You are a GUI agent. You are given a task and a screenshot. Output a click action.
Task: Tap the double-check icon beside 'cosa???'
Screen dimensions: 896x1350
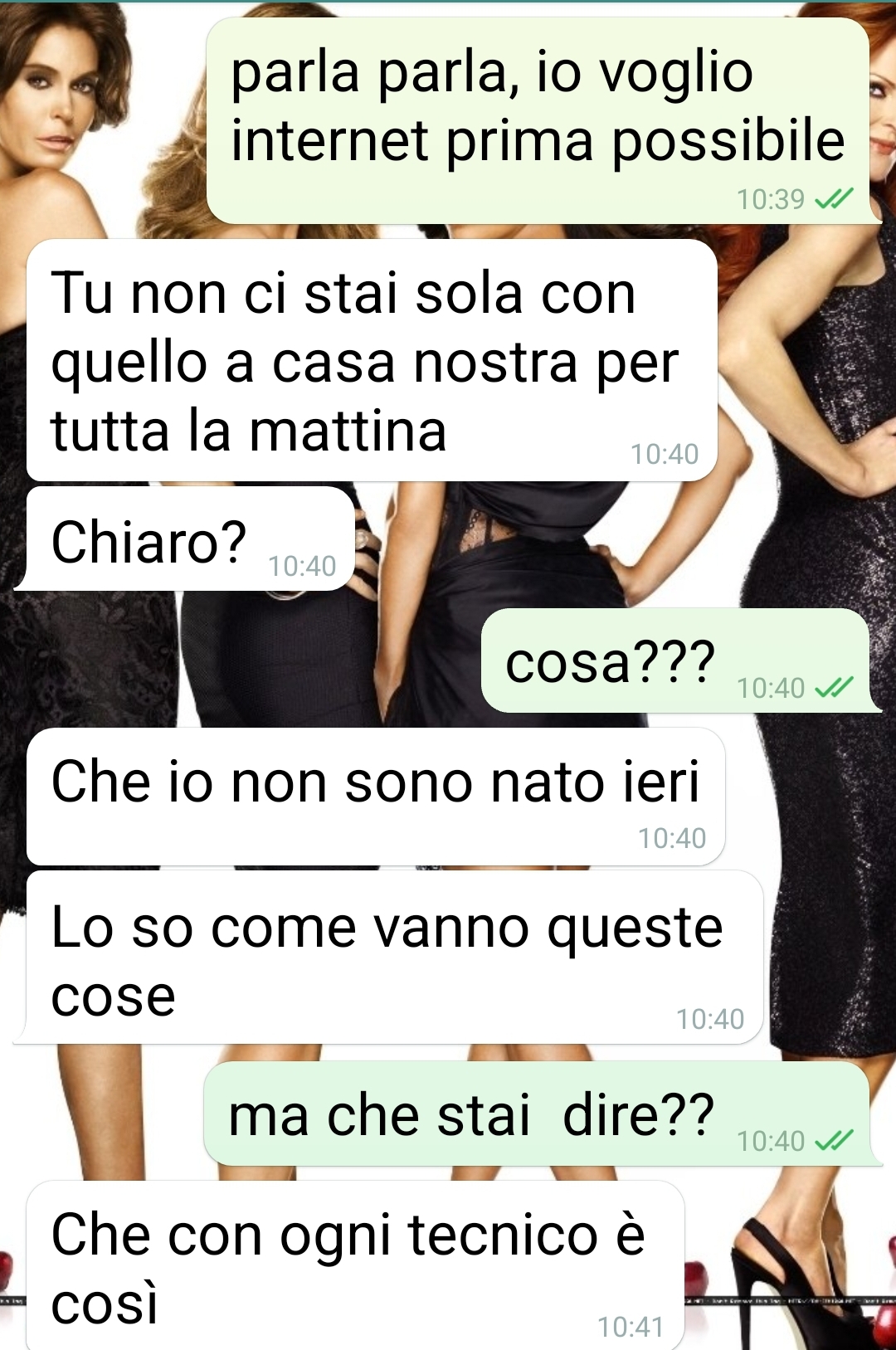point(834,688)
